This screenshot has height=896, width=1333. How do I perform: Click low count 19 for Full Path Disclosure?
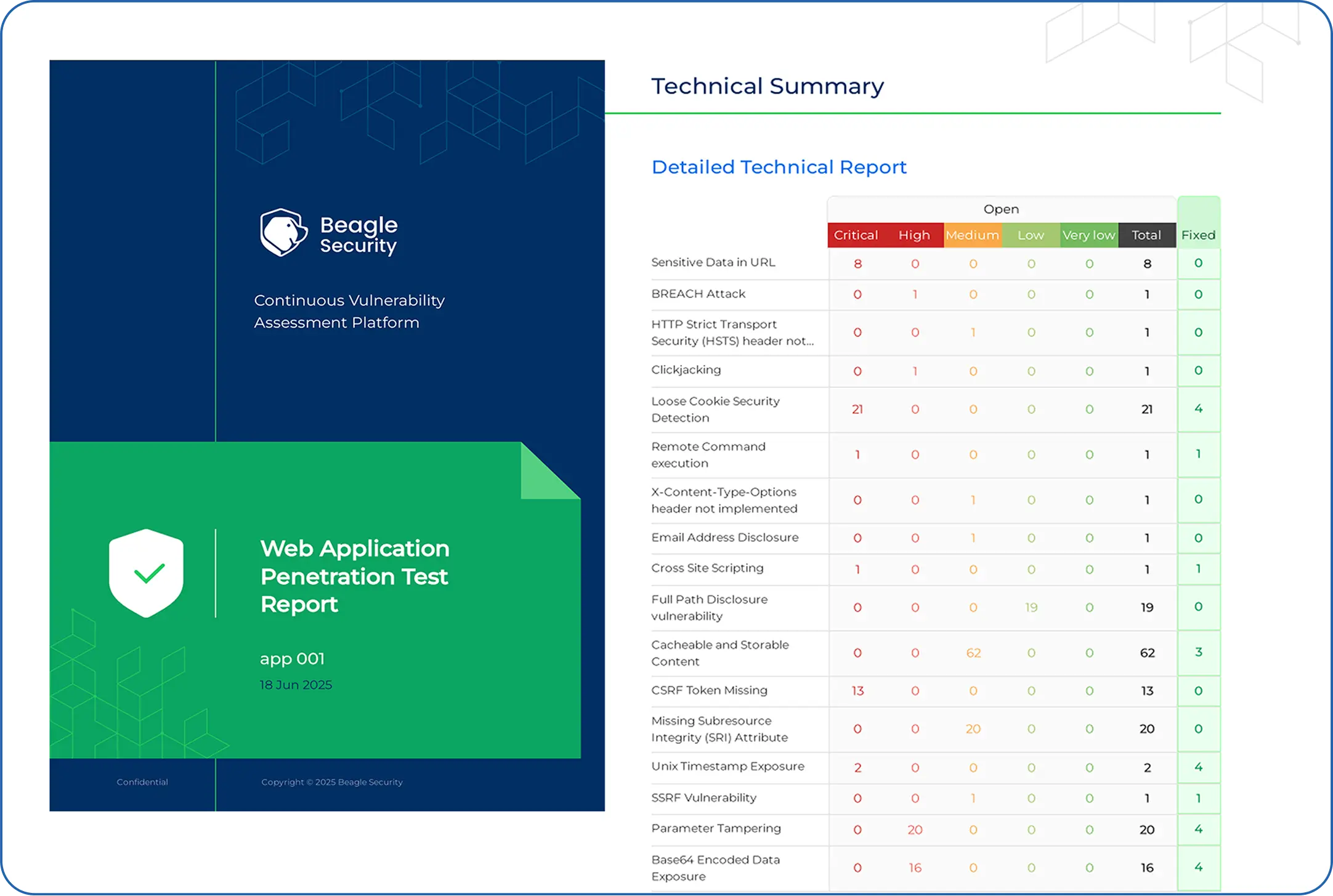(1031, 608)
